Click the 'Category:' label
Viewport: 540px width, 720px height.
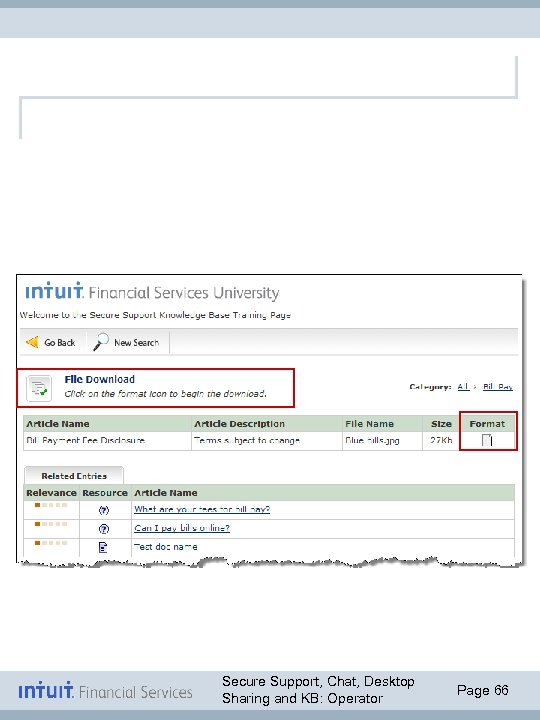click(430, 387)
